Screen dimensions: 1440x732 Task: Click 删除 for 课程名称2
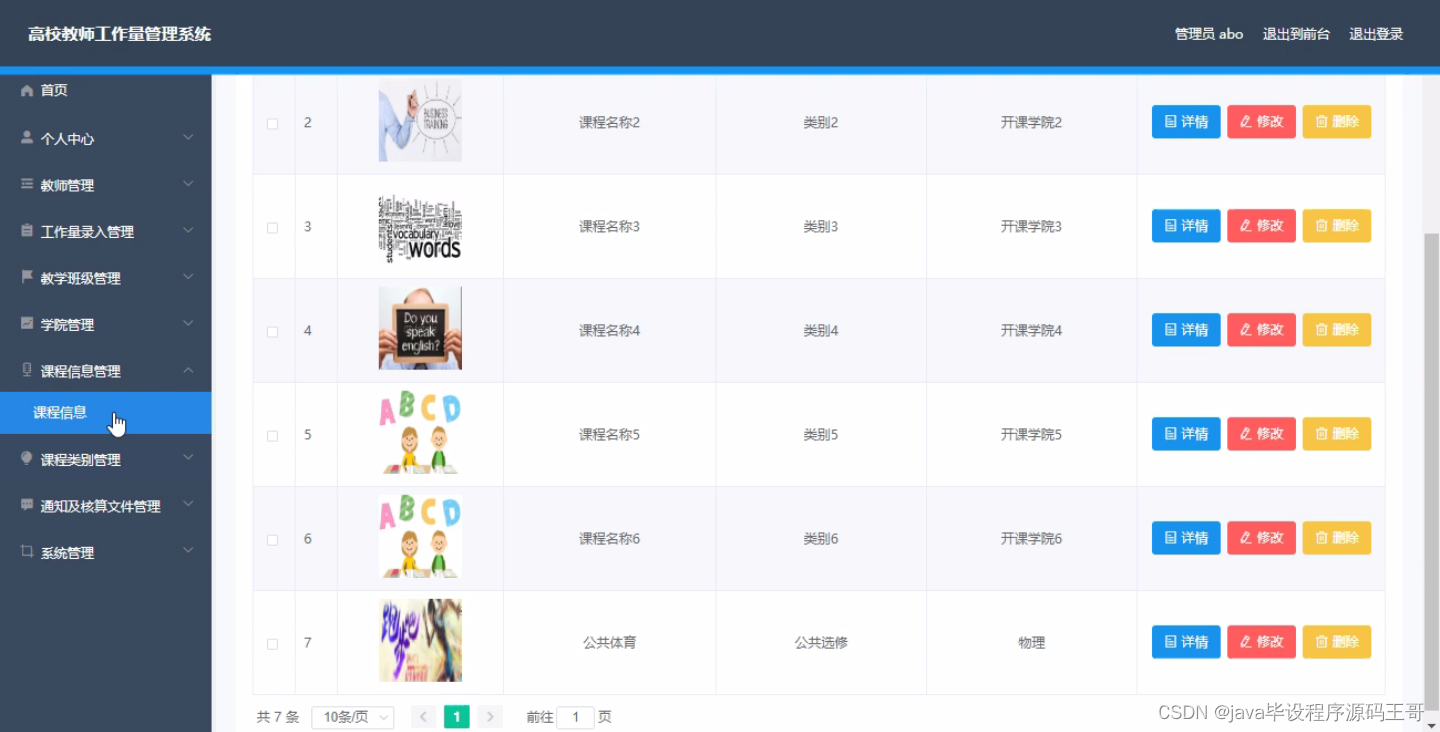tap(1336, 122)
